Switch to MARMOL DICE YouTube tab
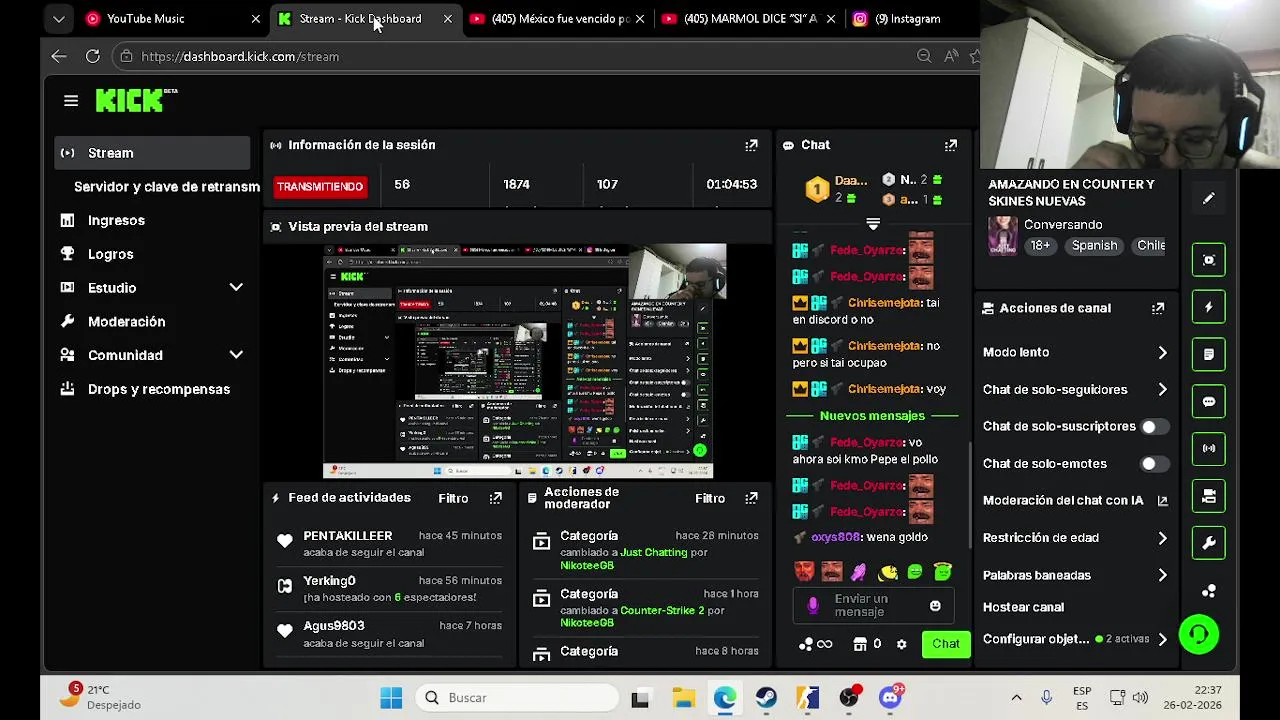The image size is (1280, 720). click(748, 18)
